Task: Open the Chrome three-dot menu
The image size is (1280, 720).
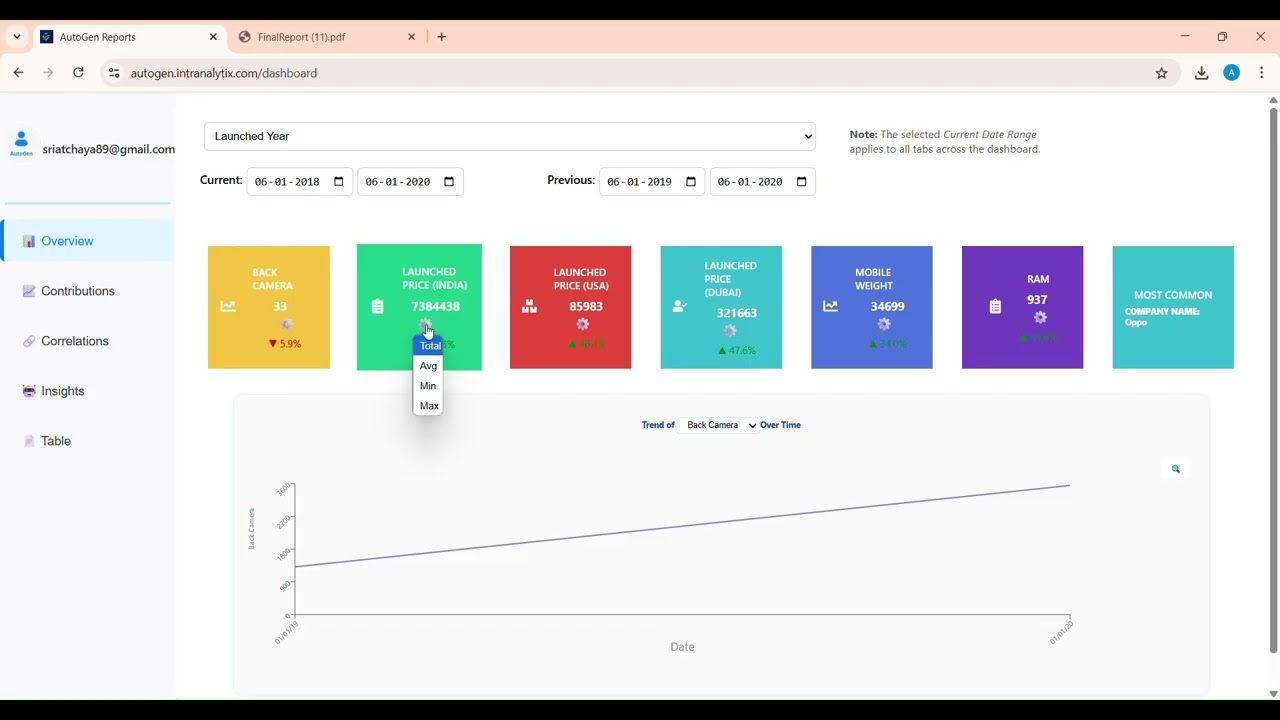Action: (1262, 73)
